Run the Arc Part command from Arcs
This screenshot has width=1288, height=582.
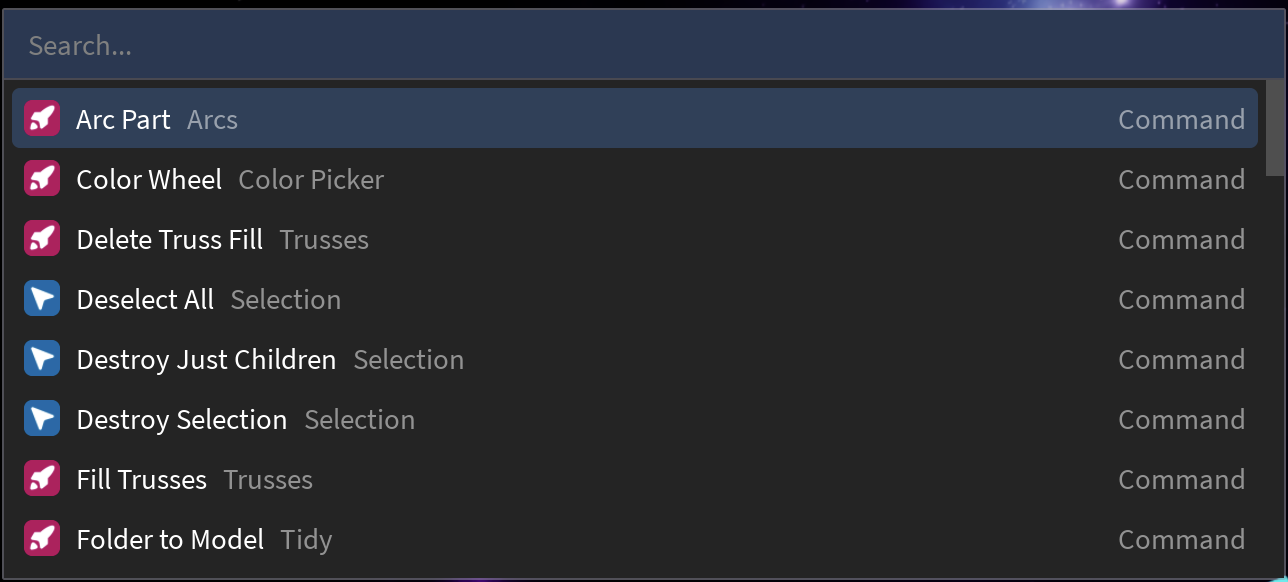point(123,118)
